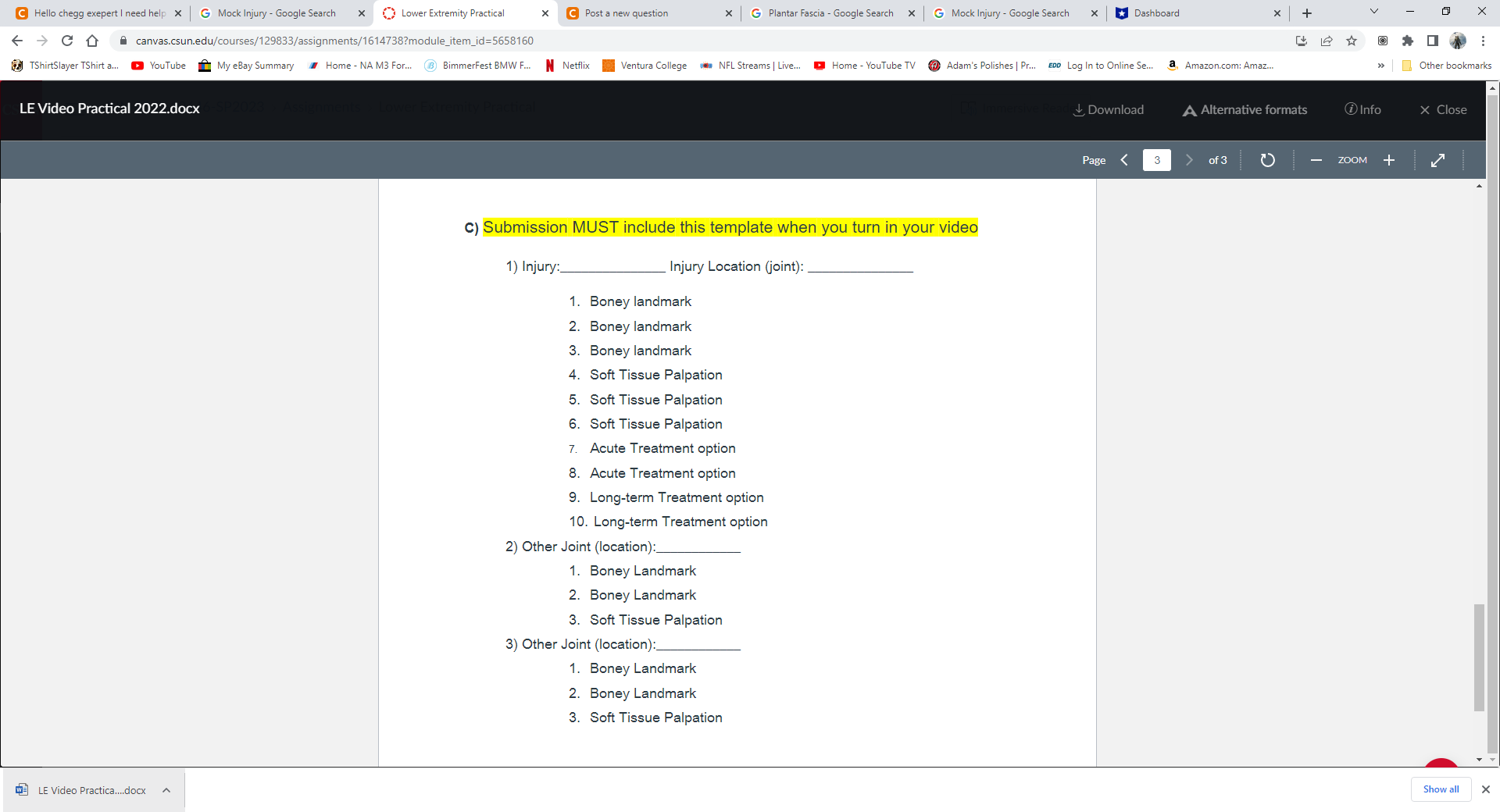Zoom out of the document
The width and height of the screenshot is (1500, 812).
1316,159
